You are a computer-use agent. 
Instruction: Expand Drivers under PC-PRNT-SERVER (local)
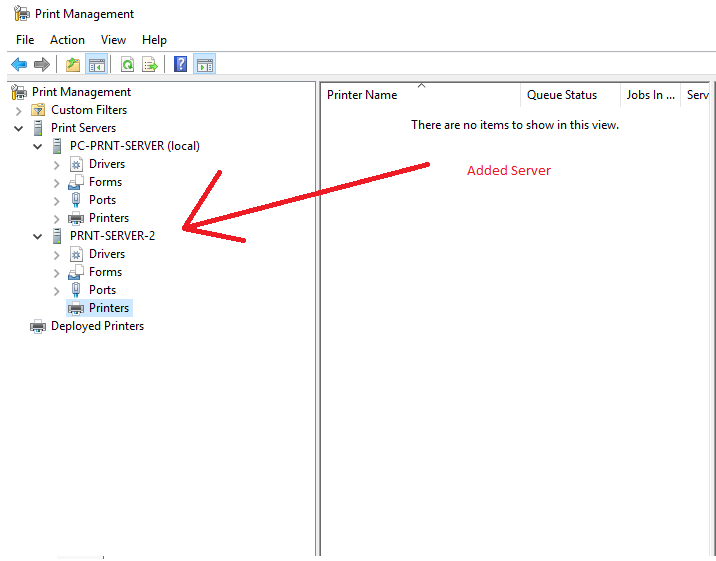(57, 165)
